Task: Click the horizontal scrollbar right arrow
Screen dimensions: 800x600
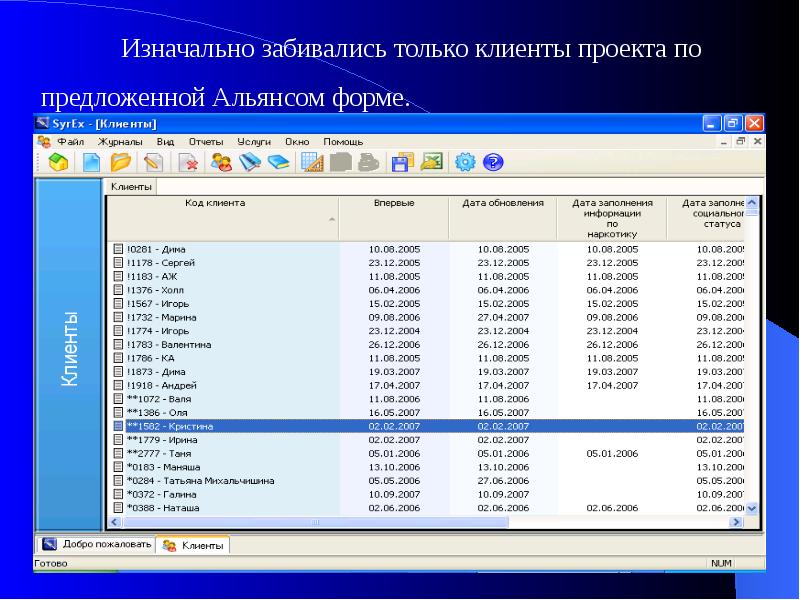Action: point(737,522)
